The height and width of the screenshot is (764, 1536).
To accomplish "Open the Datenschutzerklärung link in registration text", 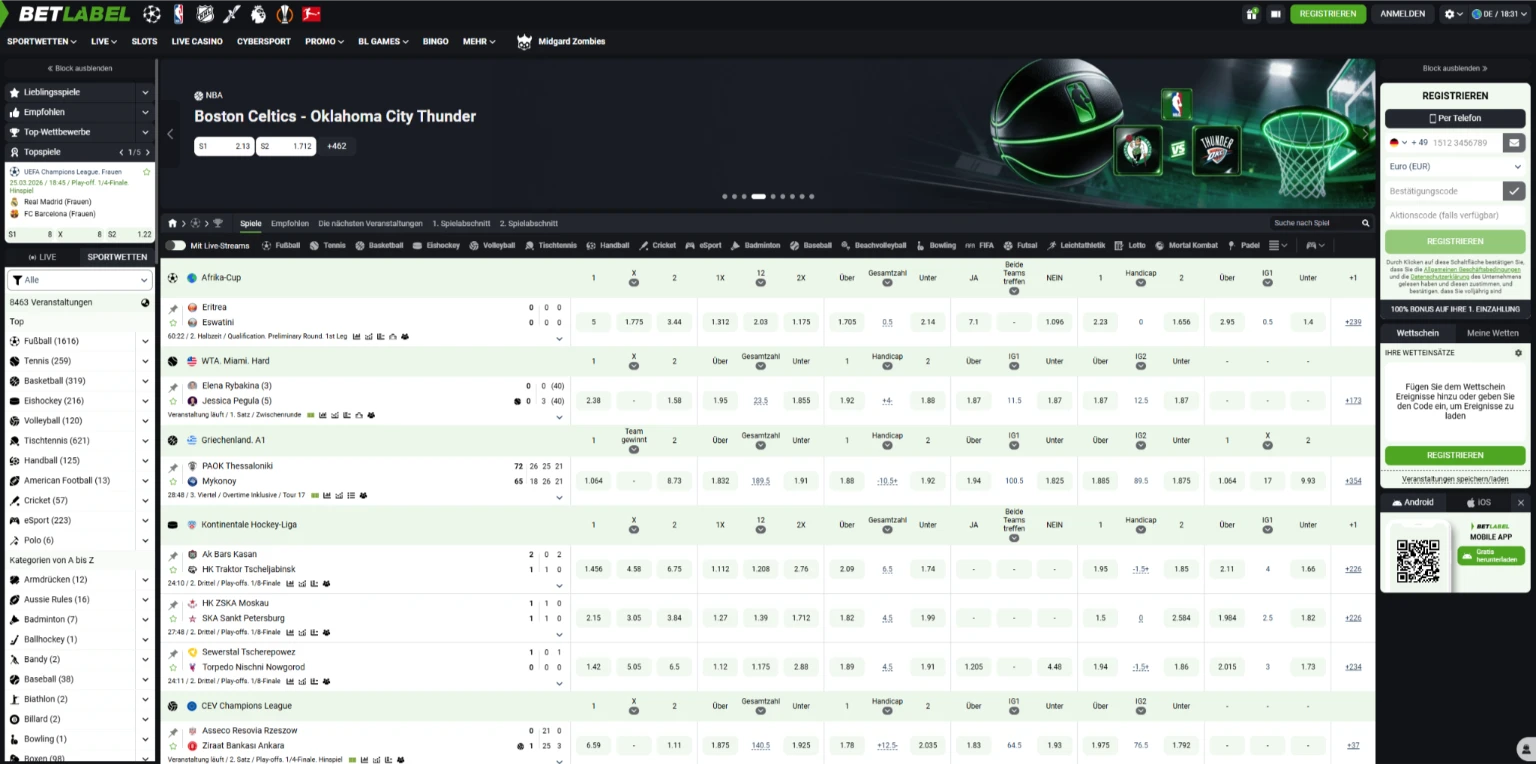I will [1440, 277].
